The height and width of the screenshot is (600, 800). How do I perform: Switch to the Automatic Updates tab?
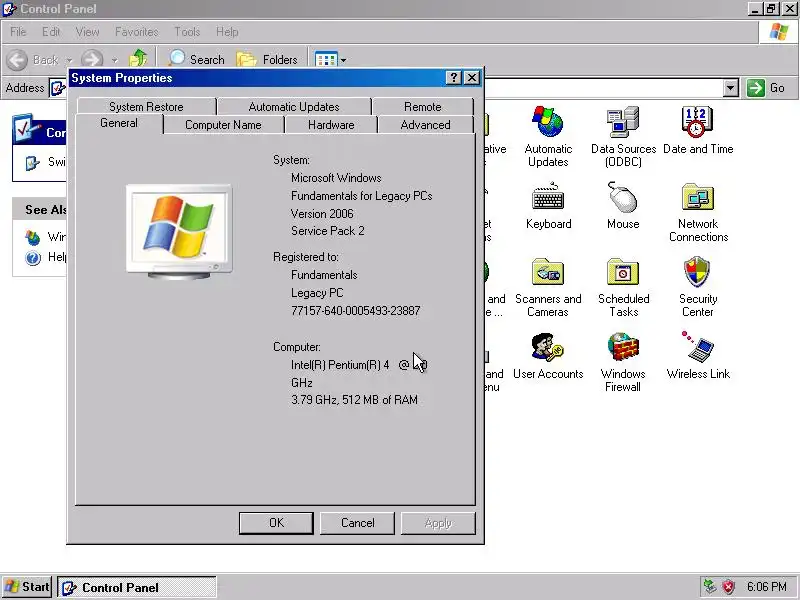click(294, 107)
